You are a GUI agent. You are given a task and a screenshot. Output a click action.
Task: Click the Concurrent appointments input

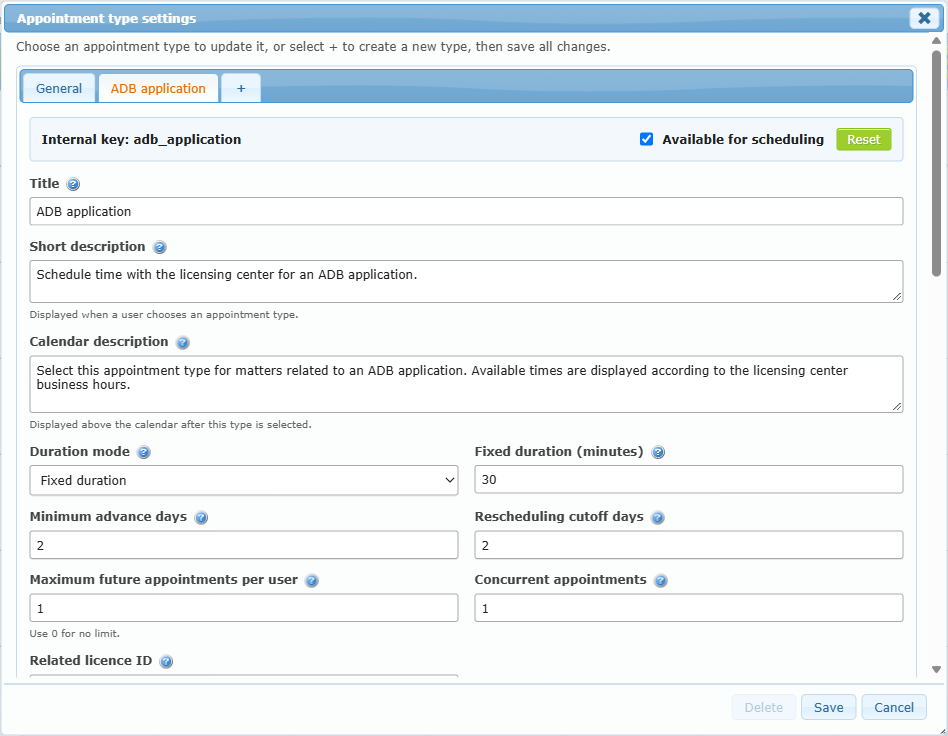pos(689,608)
